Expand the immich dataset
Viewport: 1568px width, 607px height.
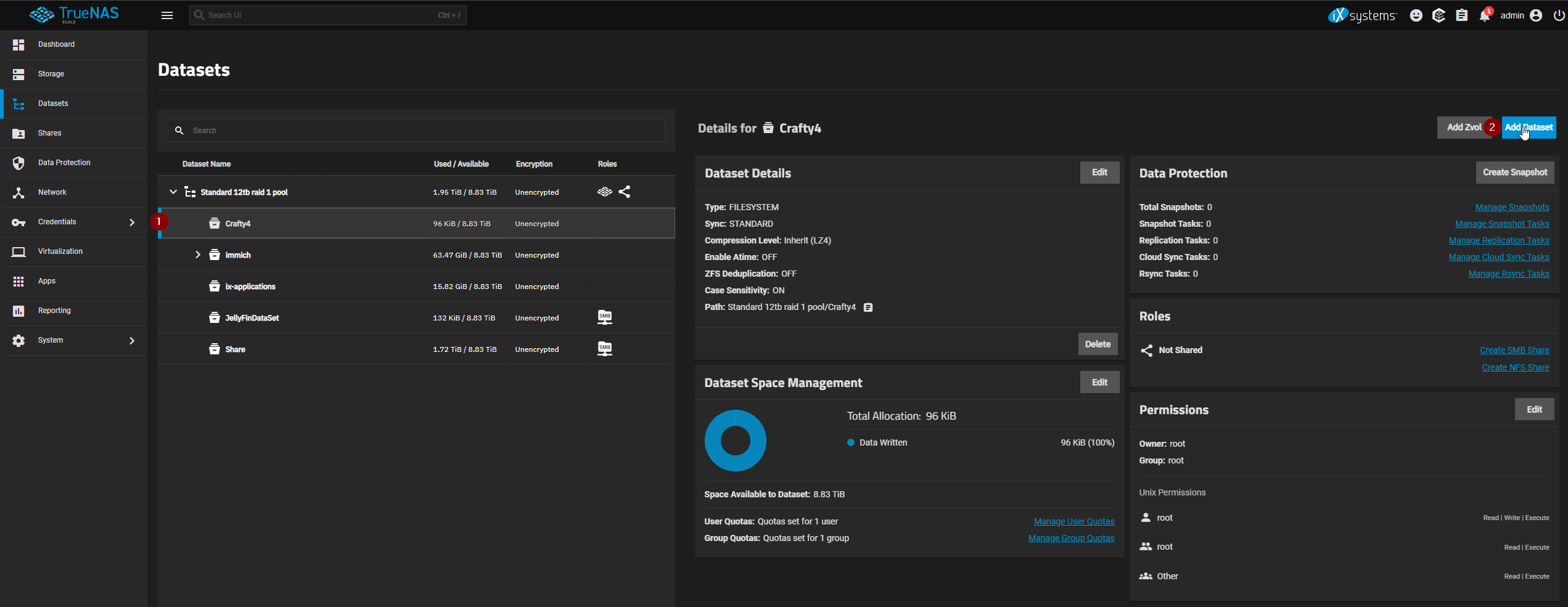click(x=198, y=255)
